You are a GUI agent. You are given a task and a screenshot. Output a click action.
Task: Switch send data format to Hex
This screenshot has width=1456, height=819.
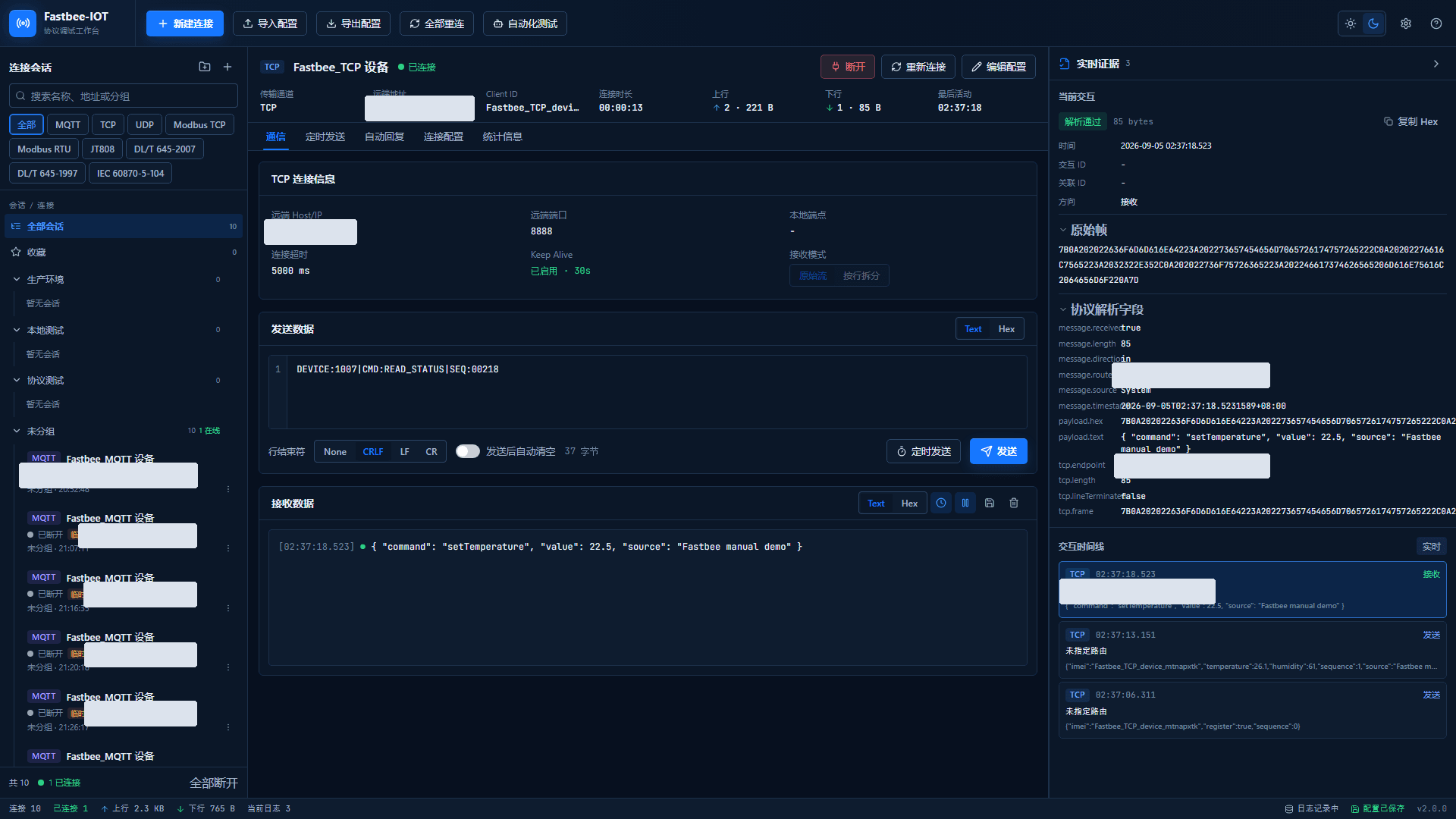coord(1006,328)
